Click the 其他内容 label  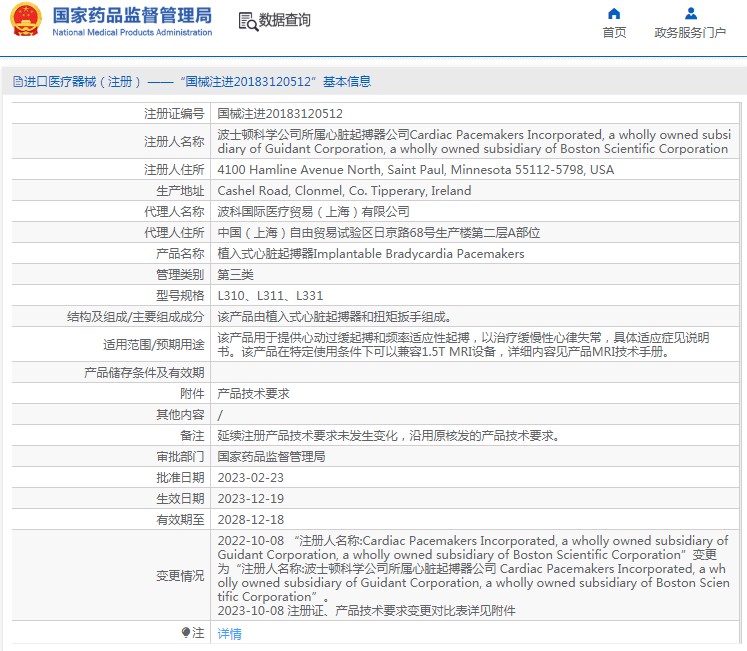(180, 415)
